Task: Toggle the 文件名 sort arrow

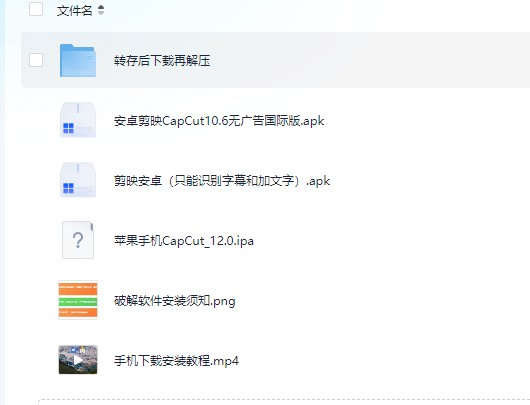Action: [x=101, y=10]
